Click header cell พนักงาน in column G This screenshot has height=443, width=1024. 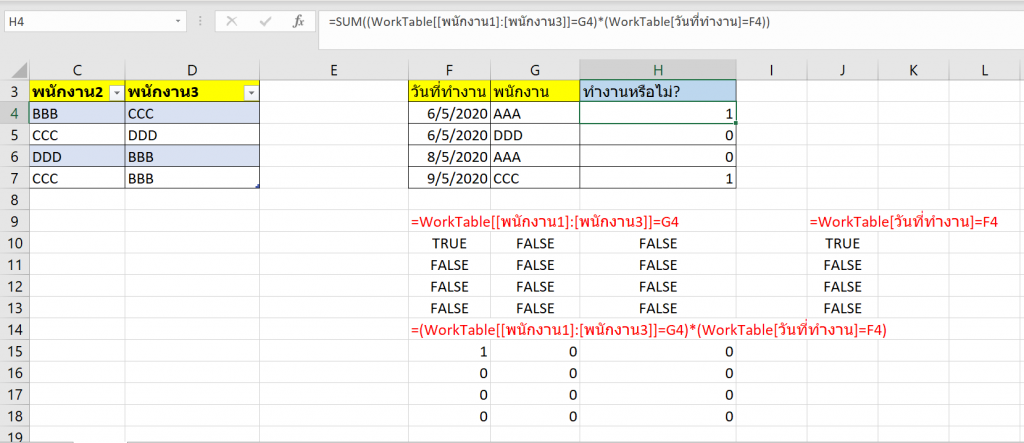point(535,91)
